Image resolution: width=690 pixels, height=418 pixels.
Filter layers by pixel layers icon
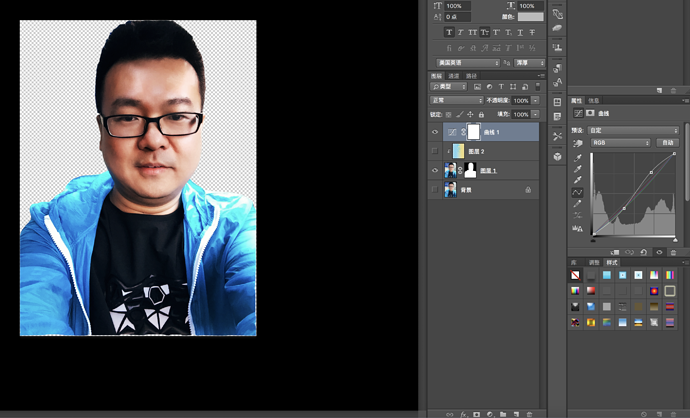477,87
